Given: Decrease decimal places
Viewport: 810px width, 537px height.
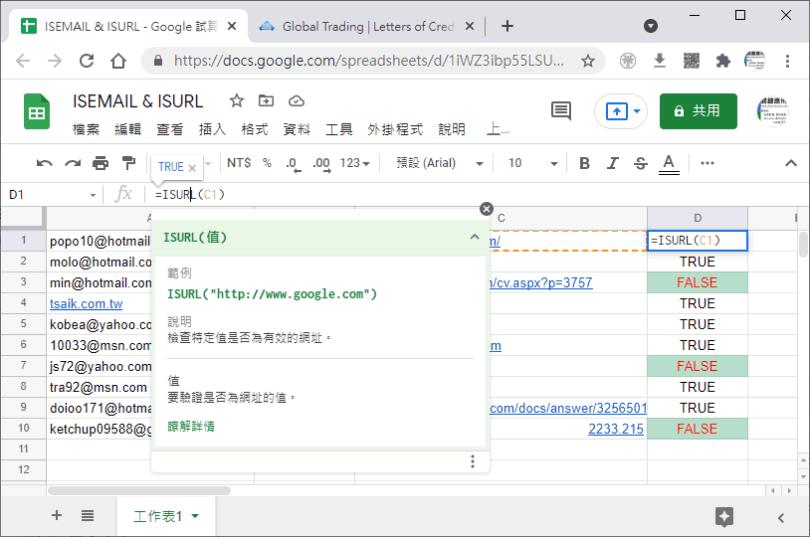Looking at the screenshot, I should pos(293,164).
